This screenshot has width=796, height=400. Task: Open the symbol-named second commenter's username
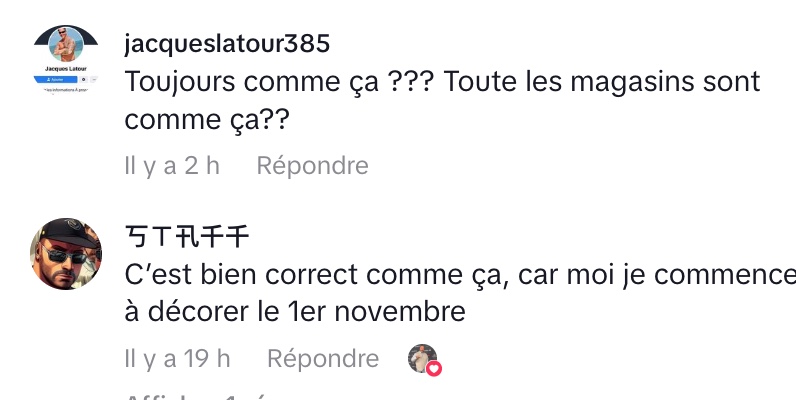[187, 236]
